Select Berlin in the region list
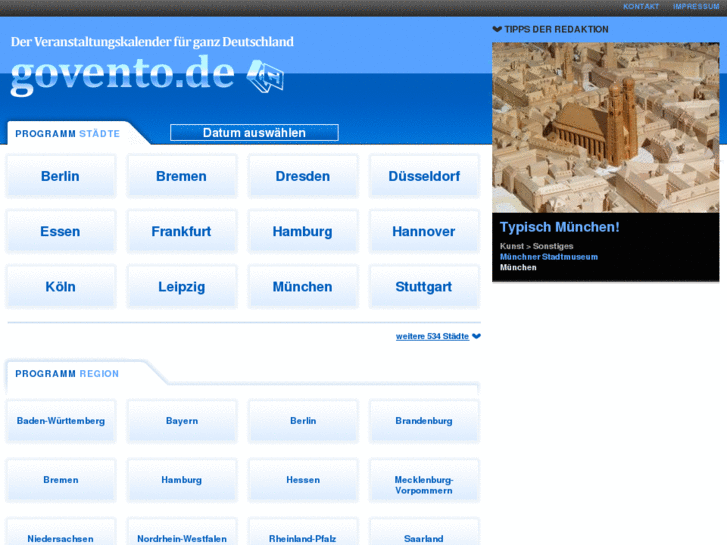Image resolution: width=727 pixels, height=545 pixels. (x=303, y=421)
